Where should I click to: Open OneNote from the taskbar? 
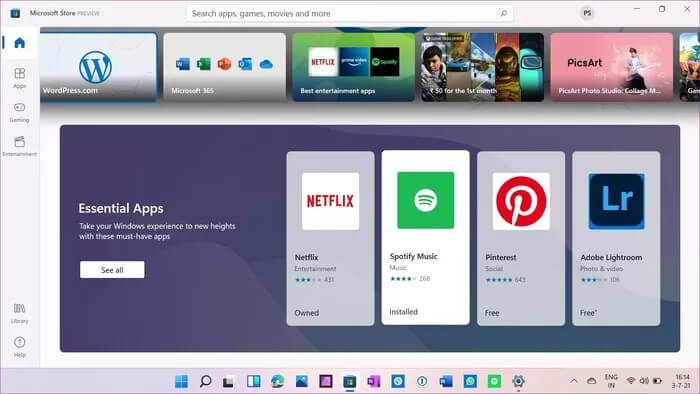point(374,382)
